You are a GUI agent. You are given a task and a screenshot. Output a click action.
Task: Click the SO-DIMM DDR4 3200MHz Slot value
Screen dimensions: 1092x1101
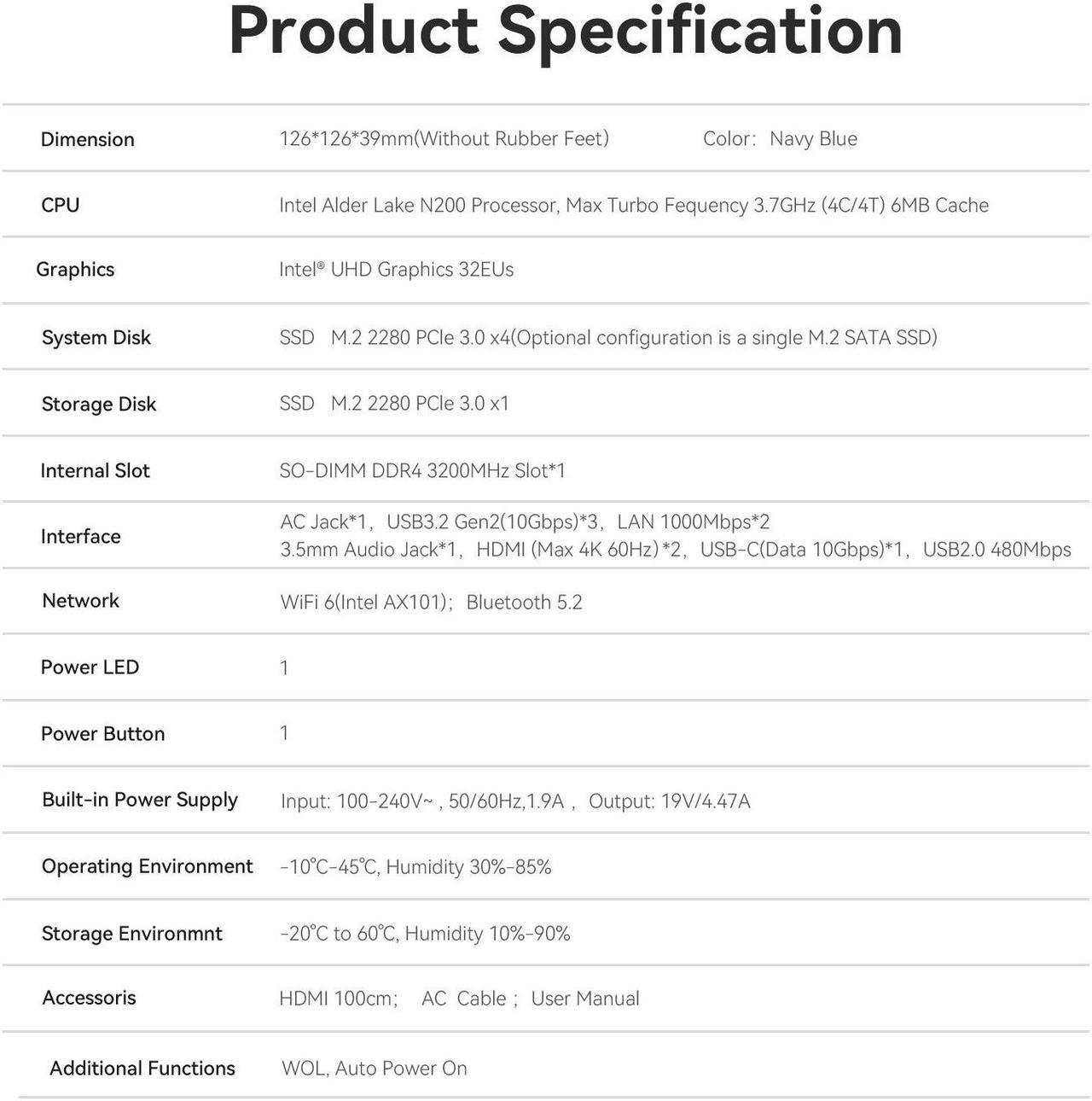(x=422, y=470)
